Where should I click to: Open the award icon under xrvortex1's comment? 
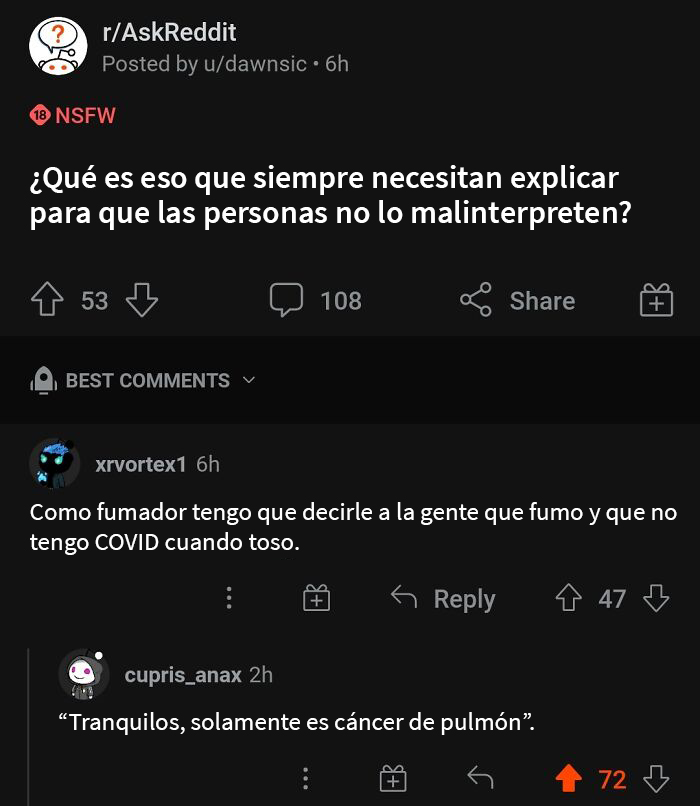click(x=316, y=598)
